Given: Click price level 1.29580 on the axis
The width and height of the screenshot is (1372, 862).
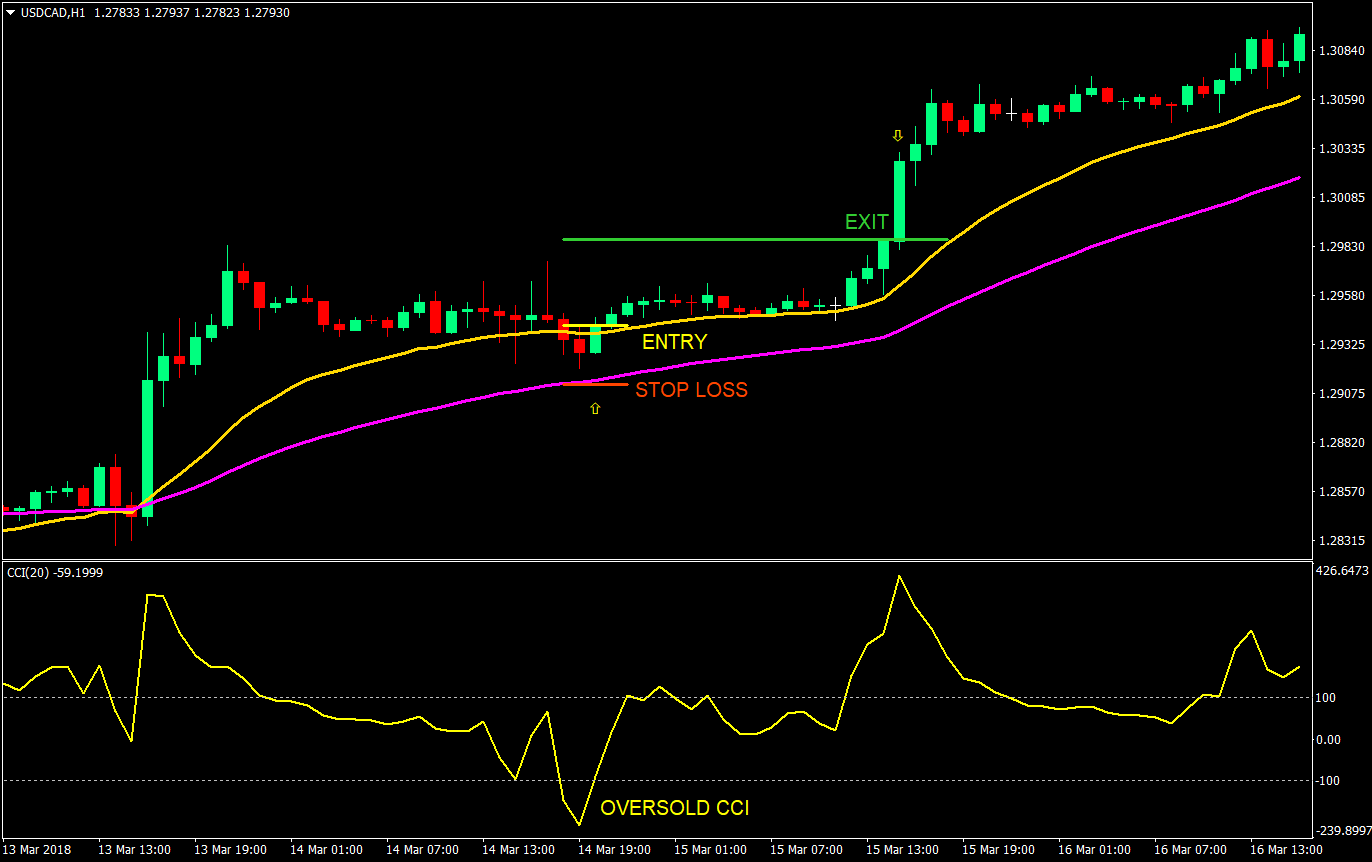Looking at the screenshot, I should [1343, 296].
